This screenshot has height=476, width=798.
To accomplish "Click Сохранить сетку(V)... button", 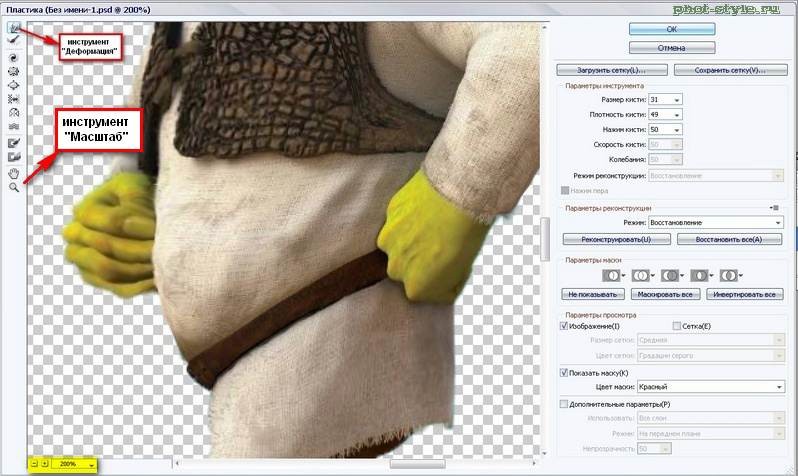I will 730,70.
